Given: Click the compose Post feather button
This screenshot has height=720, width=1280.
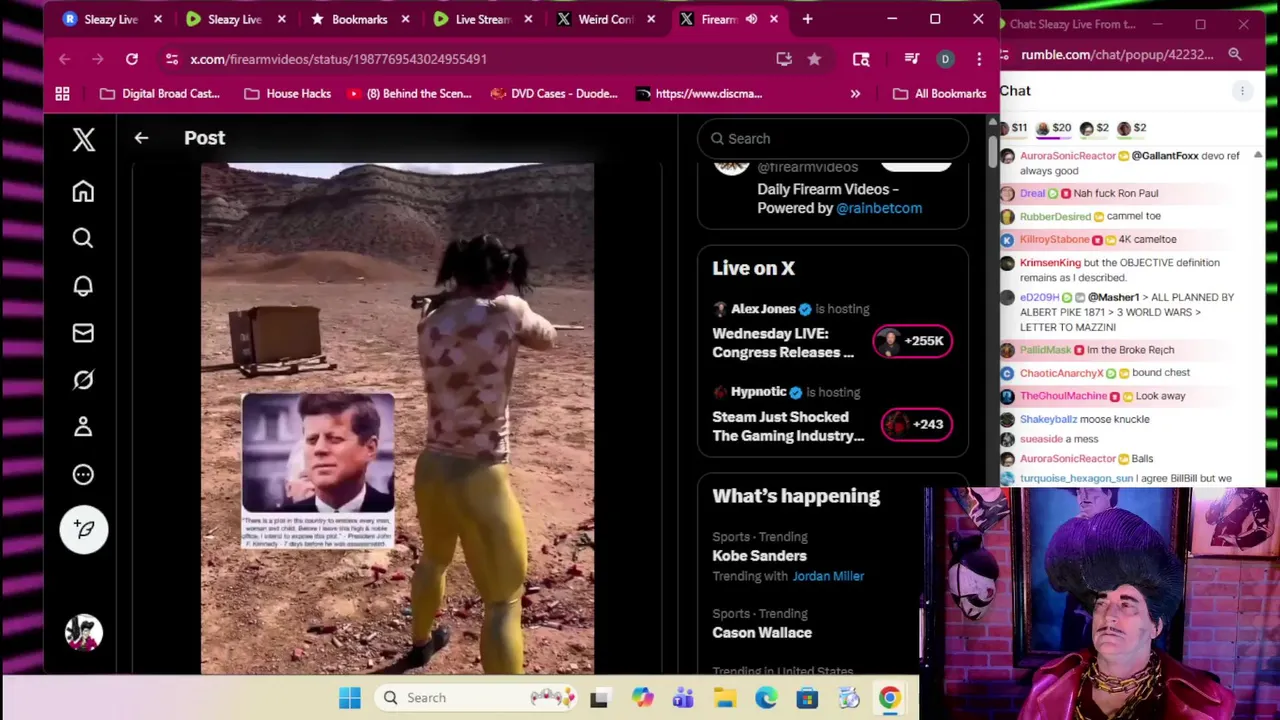Looking at the screenshot, I should 83,529.
